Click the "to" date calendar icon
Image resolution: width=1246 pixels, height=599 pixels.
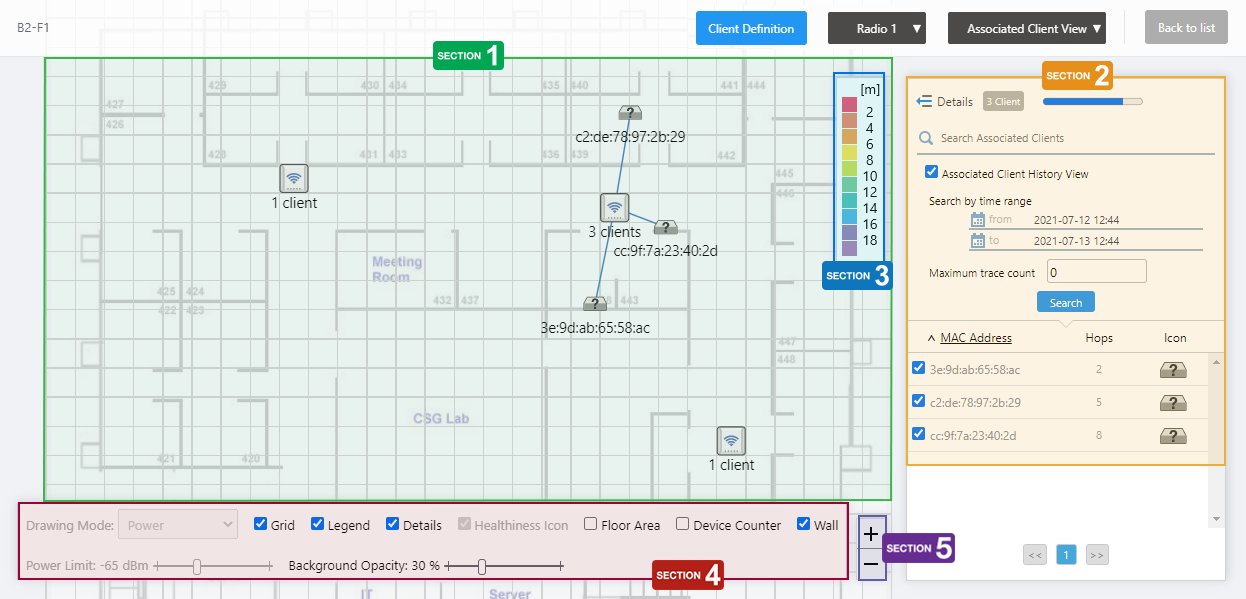tap(978, 241)
